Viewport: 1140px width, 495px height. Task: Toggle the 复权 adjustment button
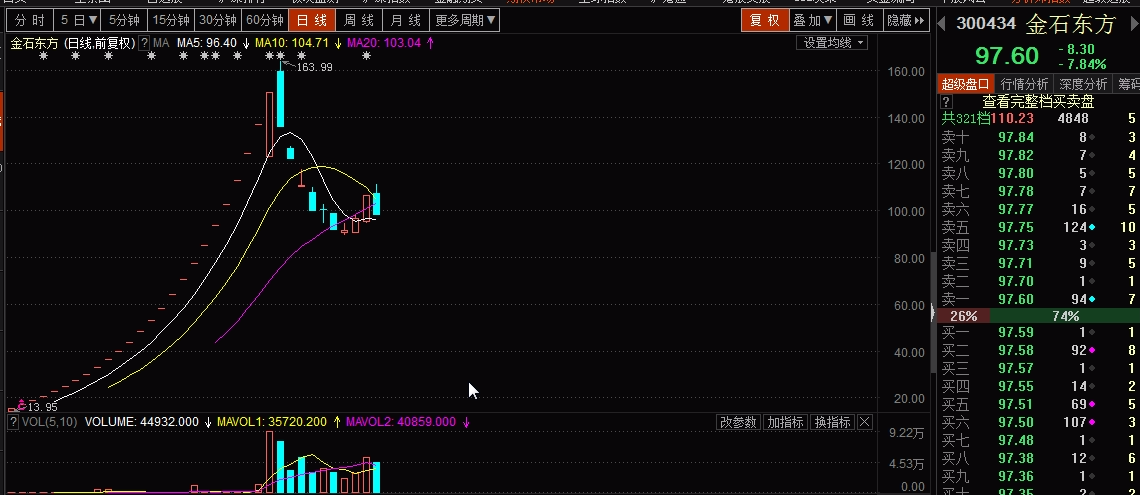[x=766, y=20]
